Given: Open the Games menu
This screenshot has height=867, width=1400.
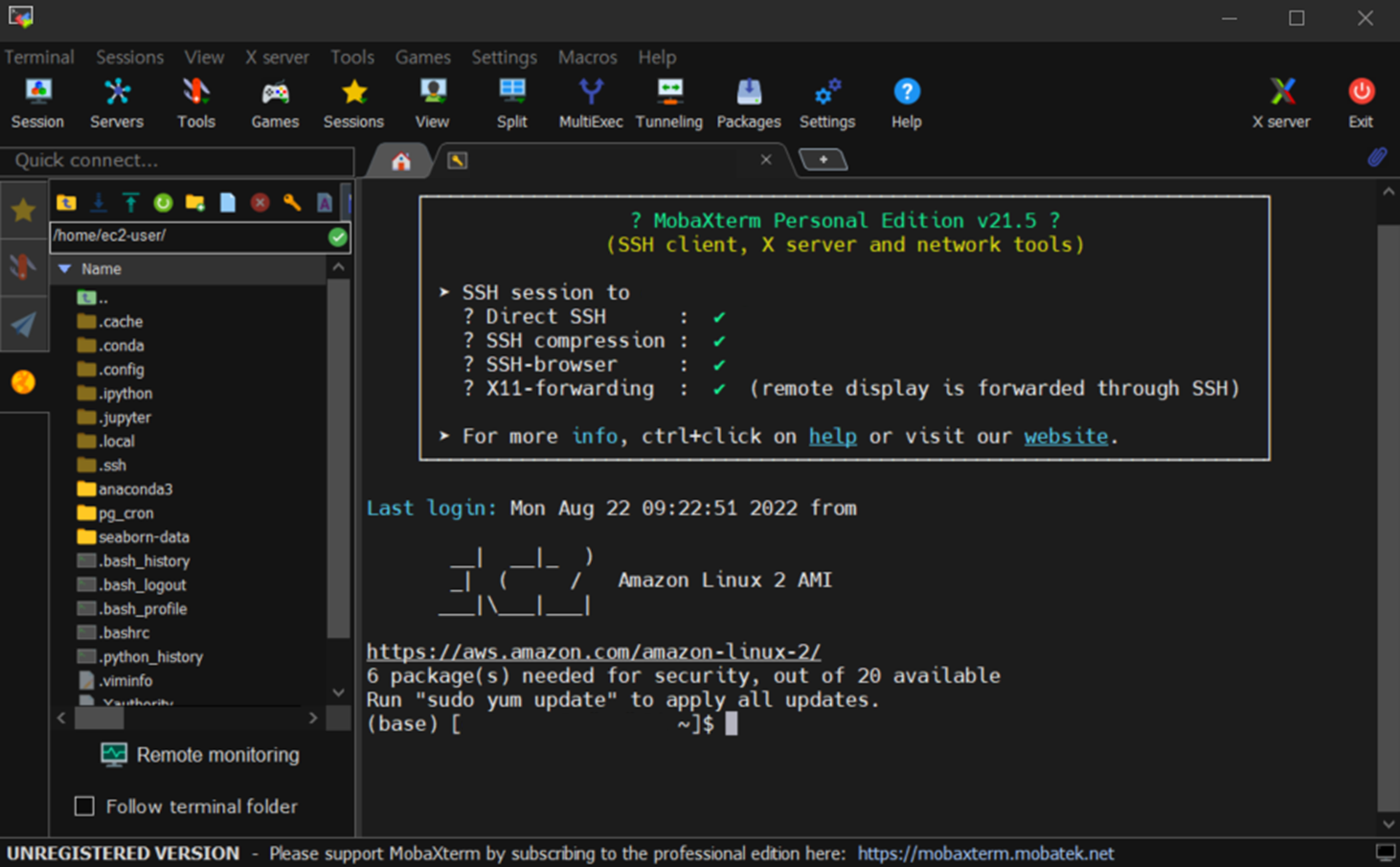Looking at the screenshot, I should click(422, 57).
